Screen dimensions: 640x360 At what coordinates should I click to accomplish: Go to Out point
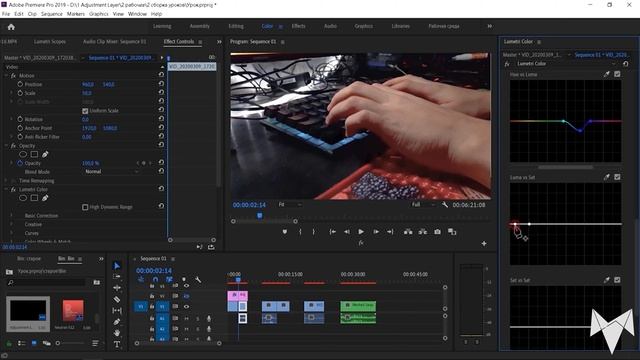click(x=390, y=232)
